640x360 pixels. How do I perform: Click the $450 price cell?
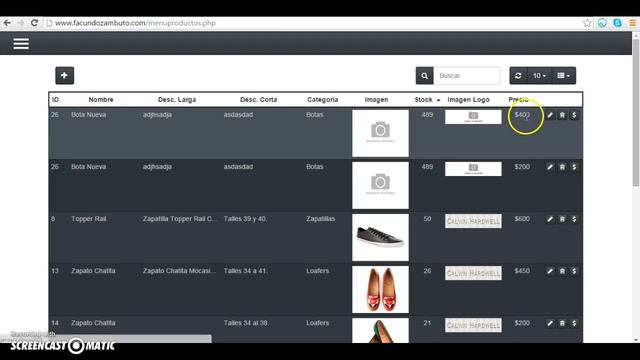click(522, 271)
